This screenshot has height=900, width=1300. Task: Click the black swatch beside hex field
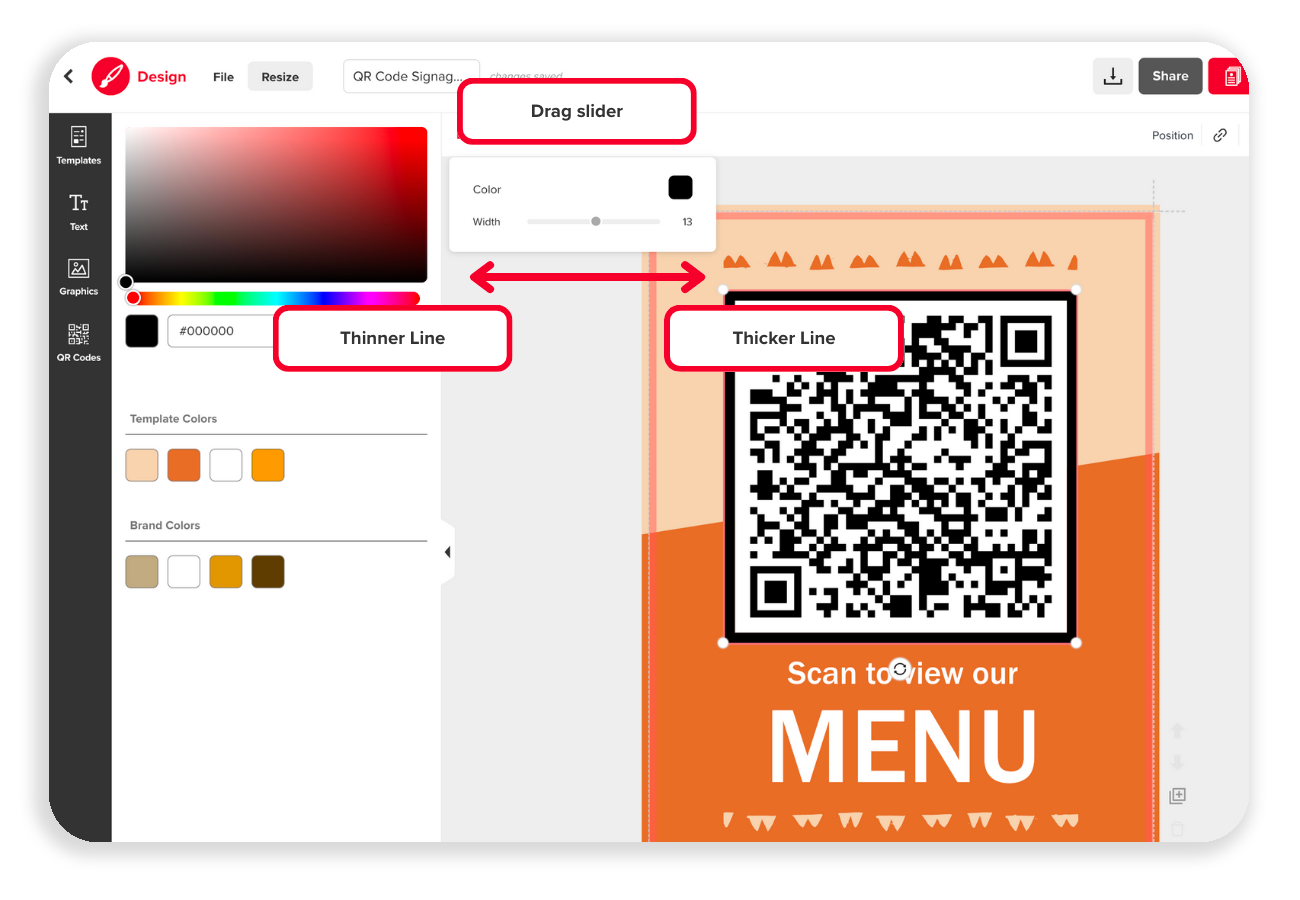click(142, 331)
